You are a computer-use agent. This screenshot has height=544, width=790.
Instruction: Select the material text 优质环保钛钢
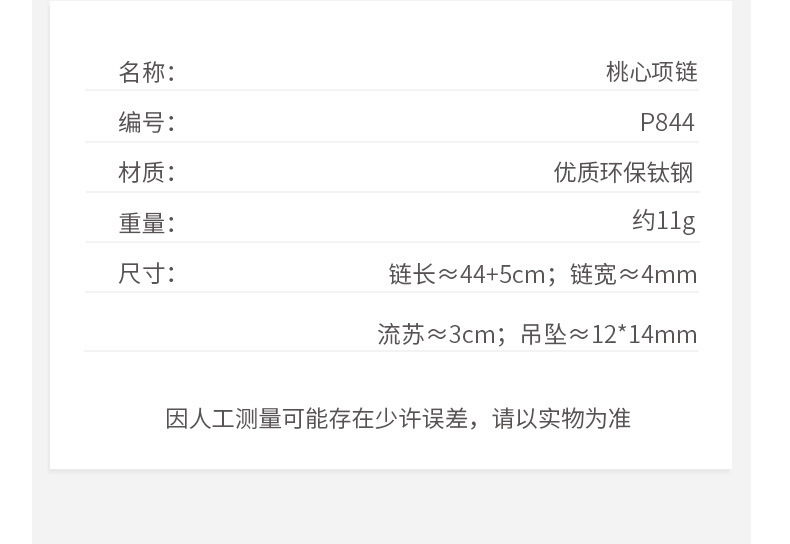coord(624,172)
